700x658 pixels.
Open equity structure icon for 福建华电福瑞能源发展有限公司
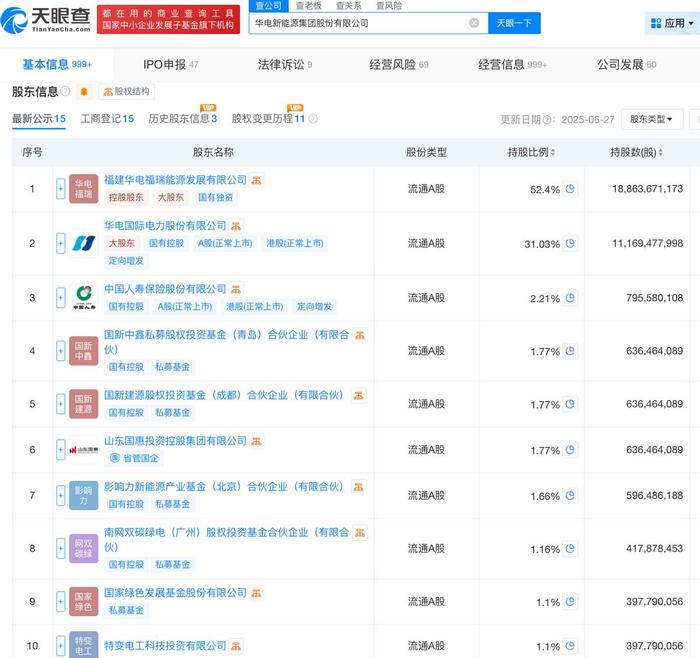tap(256, 180)
